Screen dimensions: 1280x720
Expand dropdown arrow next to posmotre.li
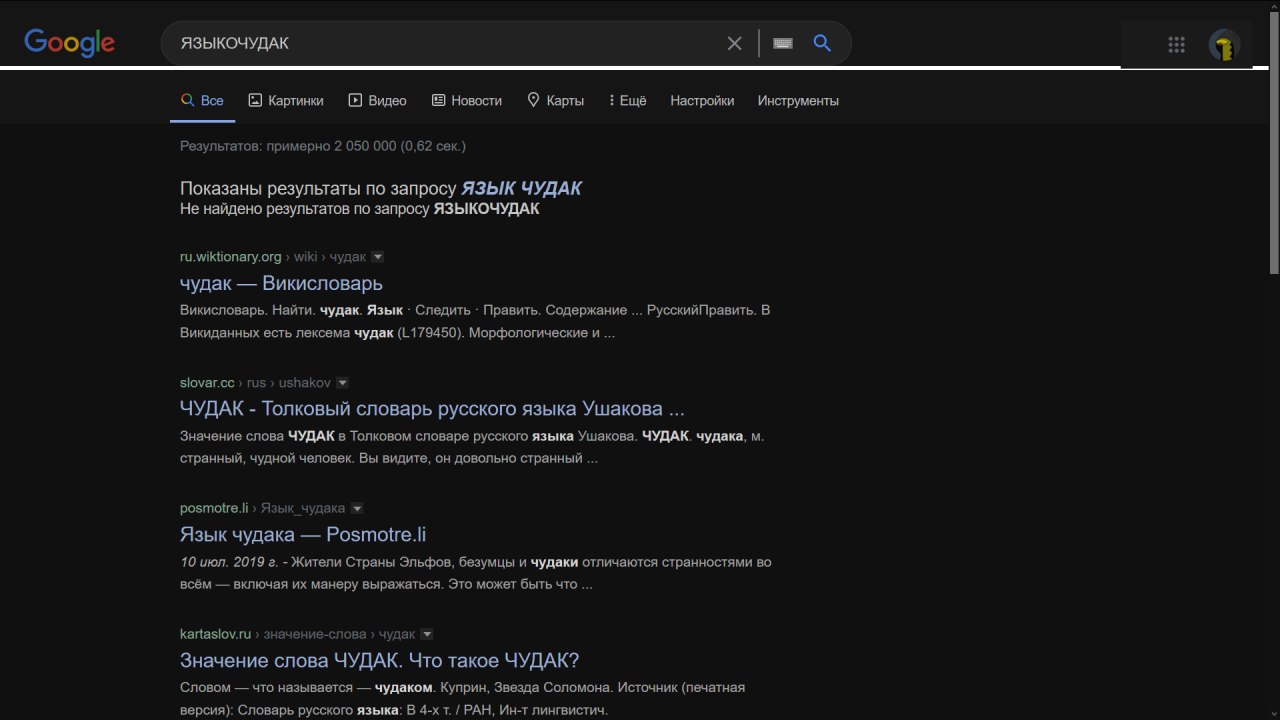357,509
